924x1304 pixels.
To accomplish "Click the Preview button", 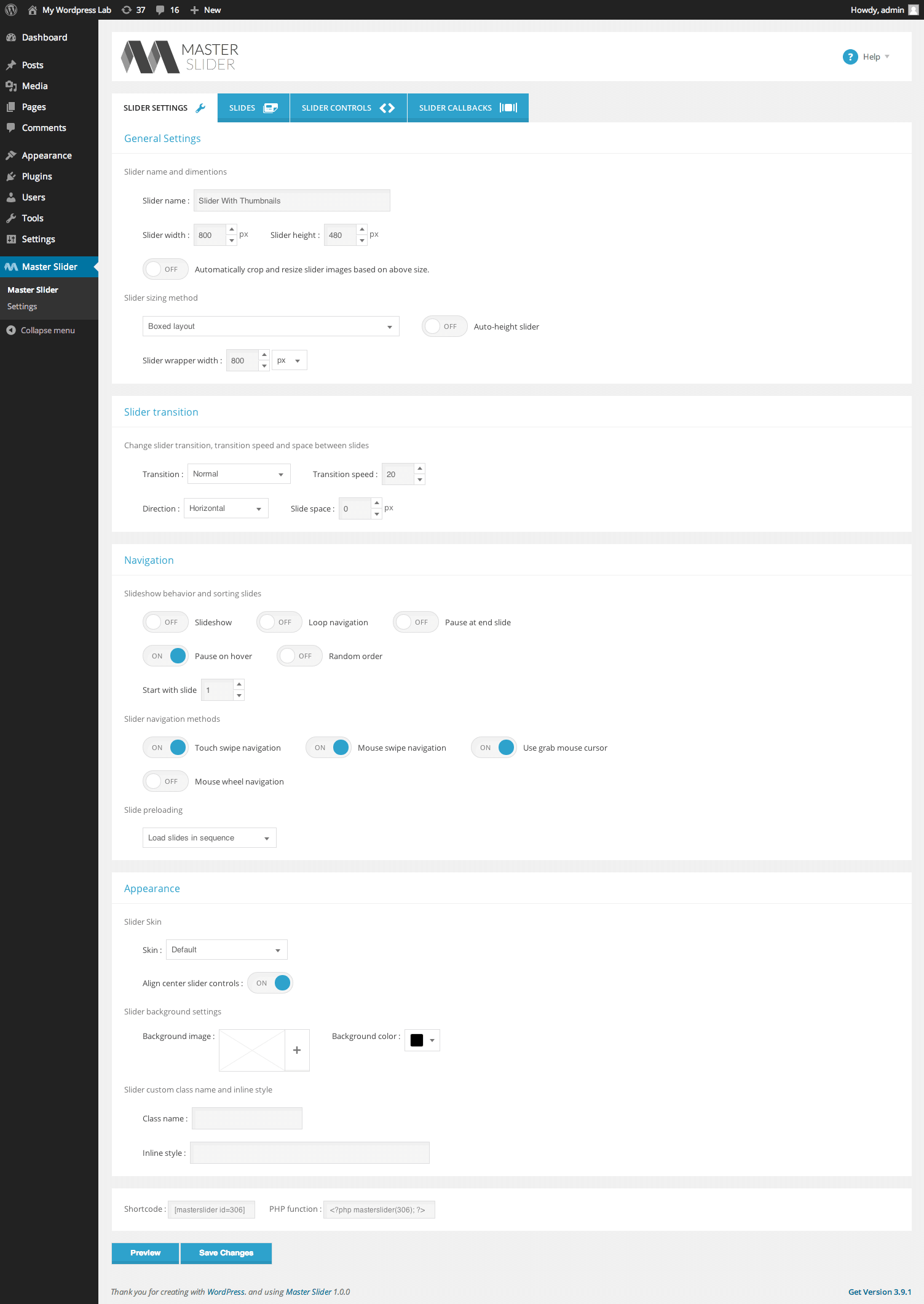I will 145,1253.
